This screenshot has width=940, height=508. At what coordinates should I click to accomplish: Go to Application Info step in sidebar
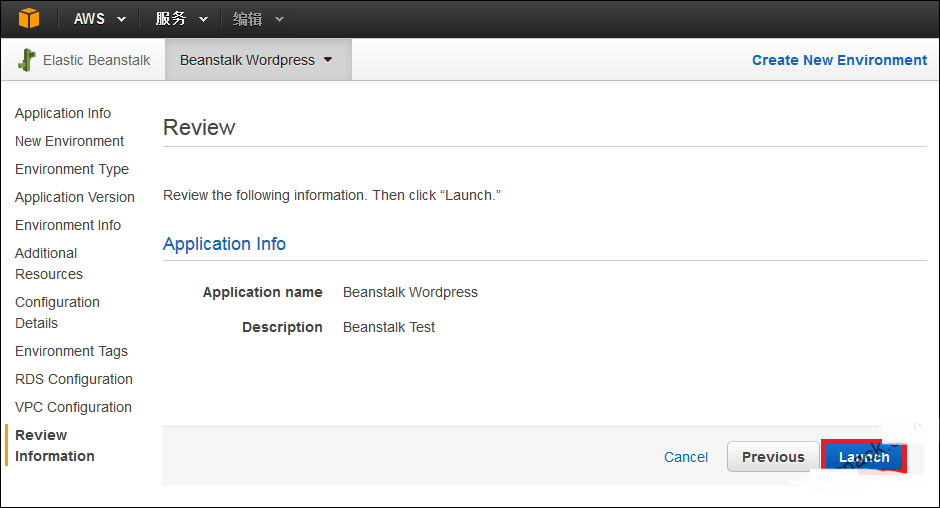[x=63, y=113]
